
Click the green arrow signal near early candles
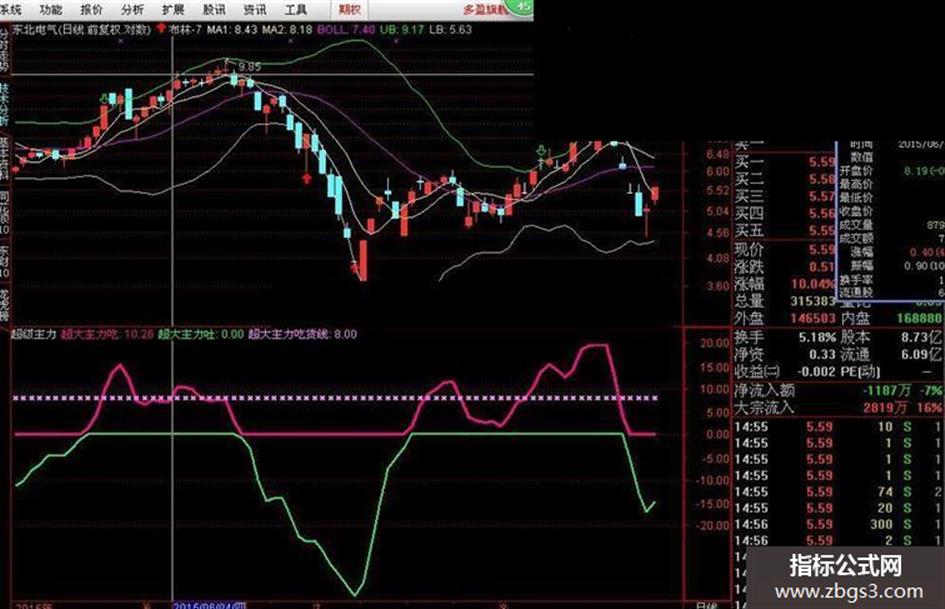click(x=102, y=97)
